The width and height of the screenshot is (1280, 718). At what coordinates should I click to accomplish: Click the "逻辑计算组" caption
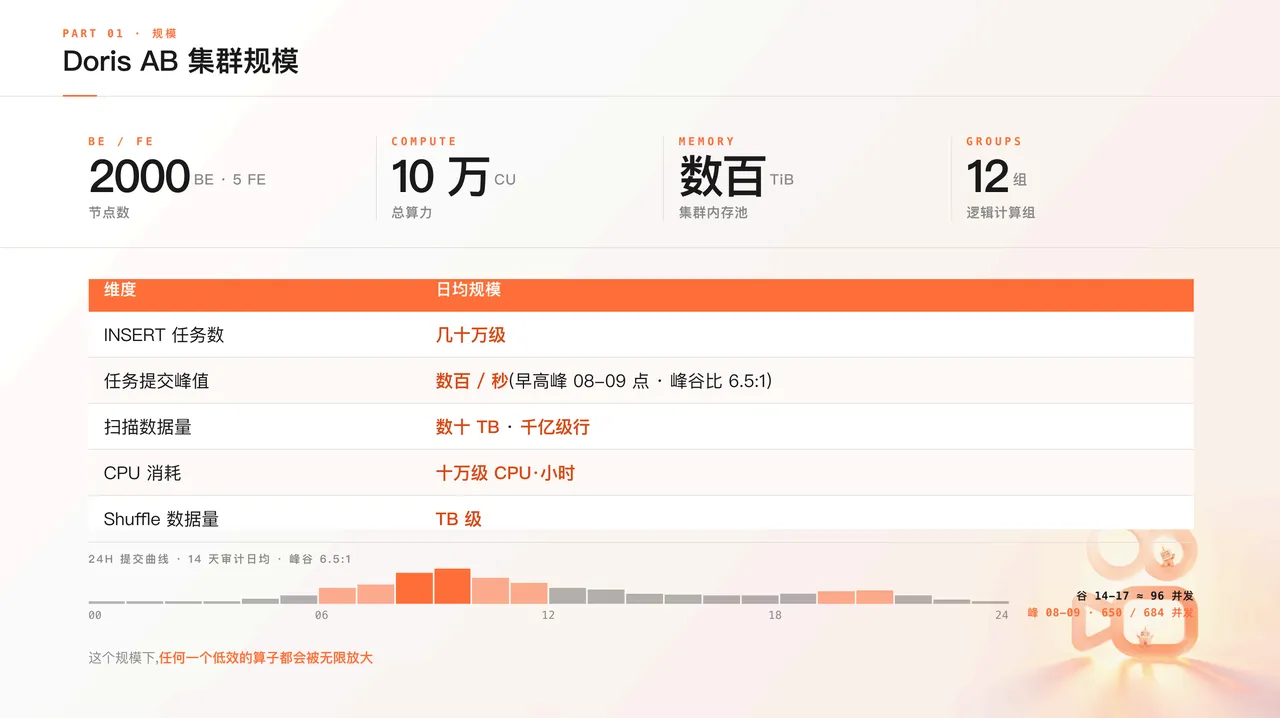1000,213
